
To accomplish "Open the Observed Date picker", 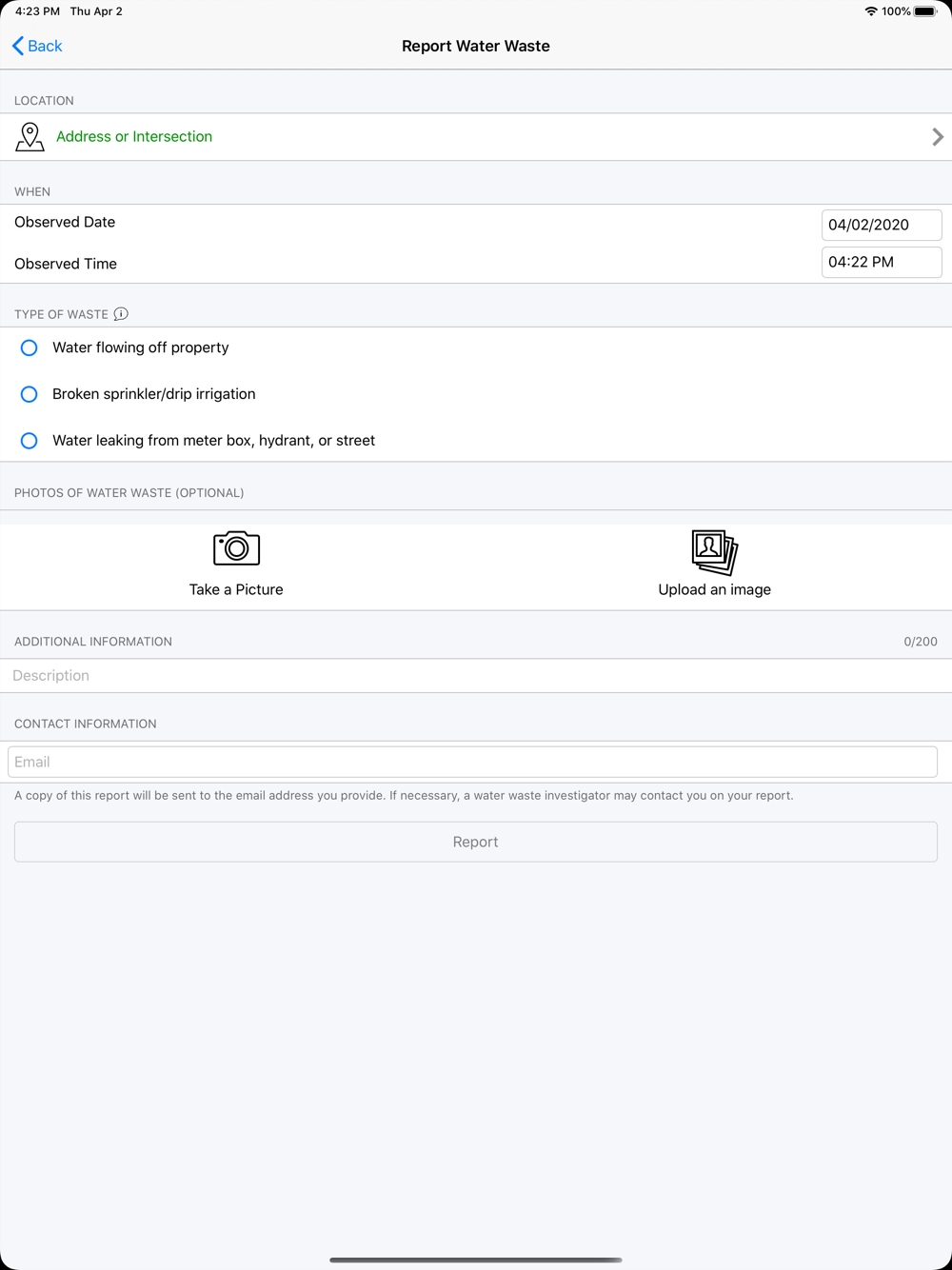I will pyautogui.click(x=881, y=225).
